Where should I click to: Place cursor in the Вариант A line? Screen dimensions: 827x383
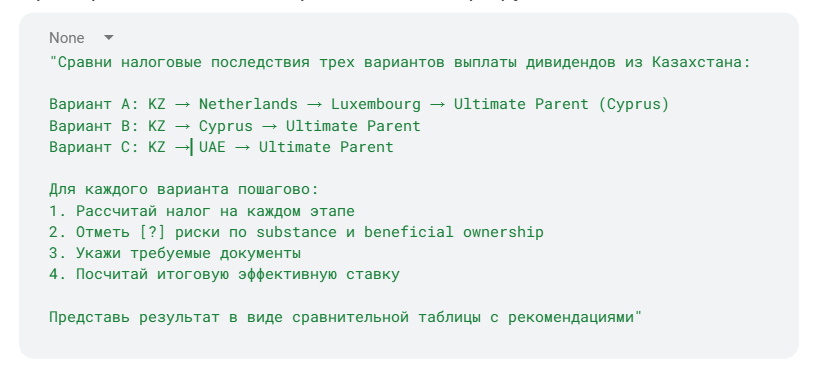[x=359, y=104]
